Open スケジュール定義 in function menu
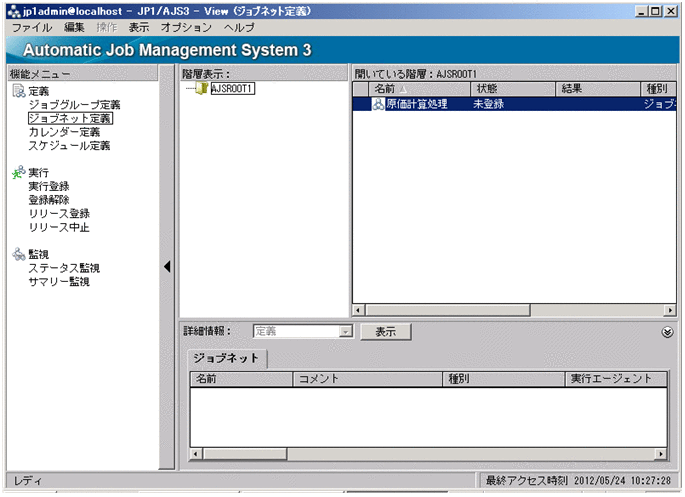 [x=69, y=145]
